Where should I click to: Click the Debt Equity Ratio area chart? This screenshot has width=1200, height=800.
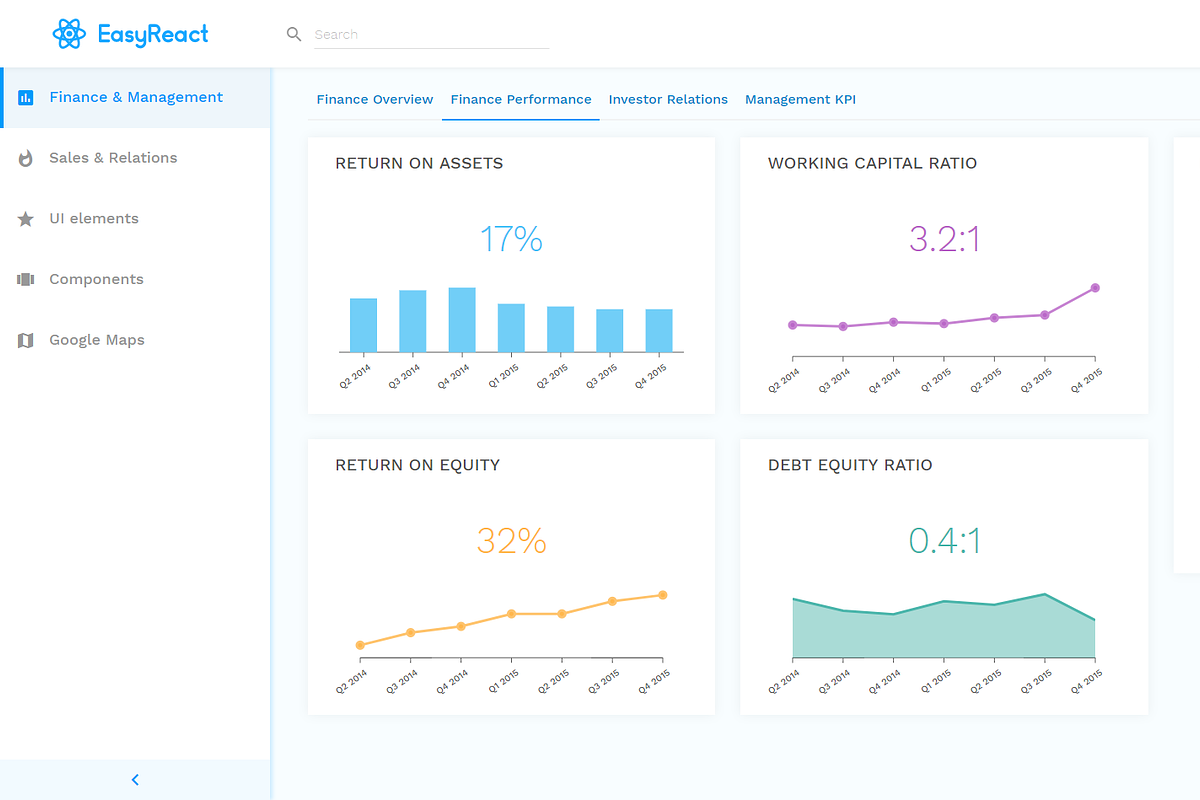pos(943,632)
